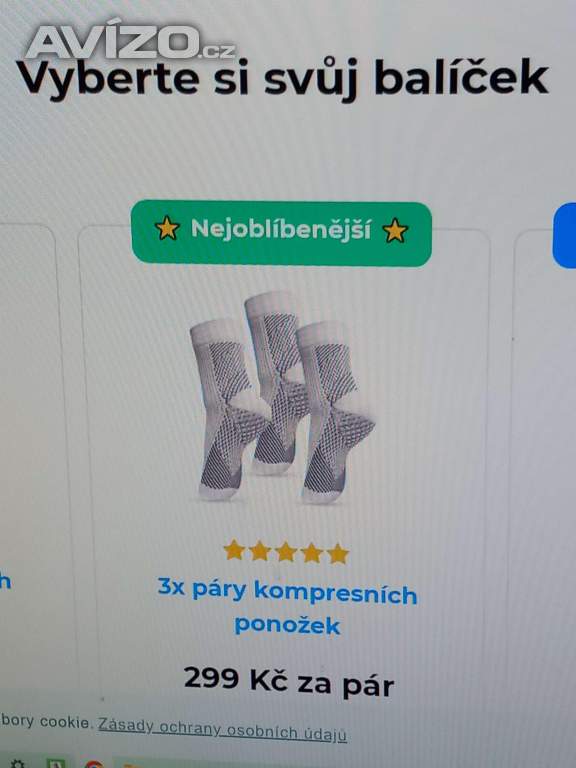Click the 299 Kč za pár price

tap(289, 681)
